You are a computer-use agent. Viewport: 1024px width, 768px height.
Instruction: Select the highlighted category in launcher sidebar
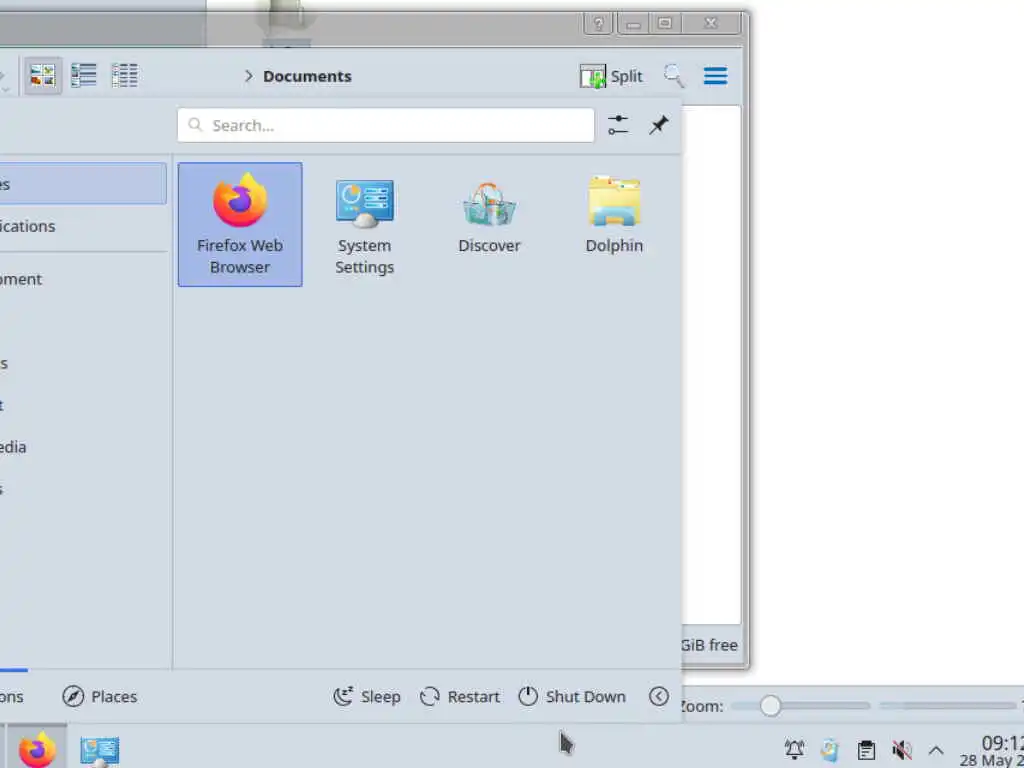[82, 184]
